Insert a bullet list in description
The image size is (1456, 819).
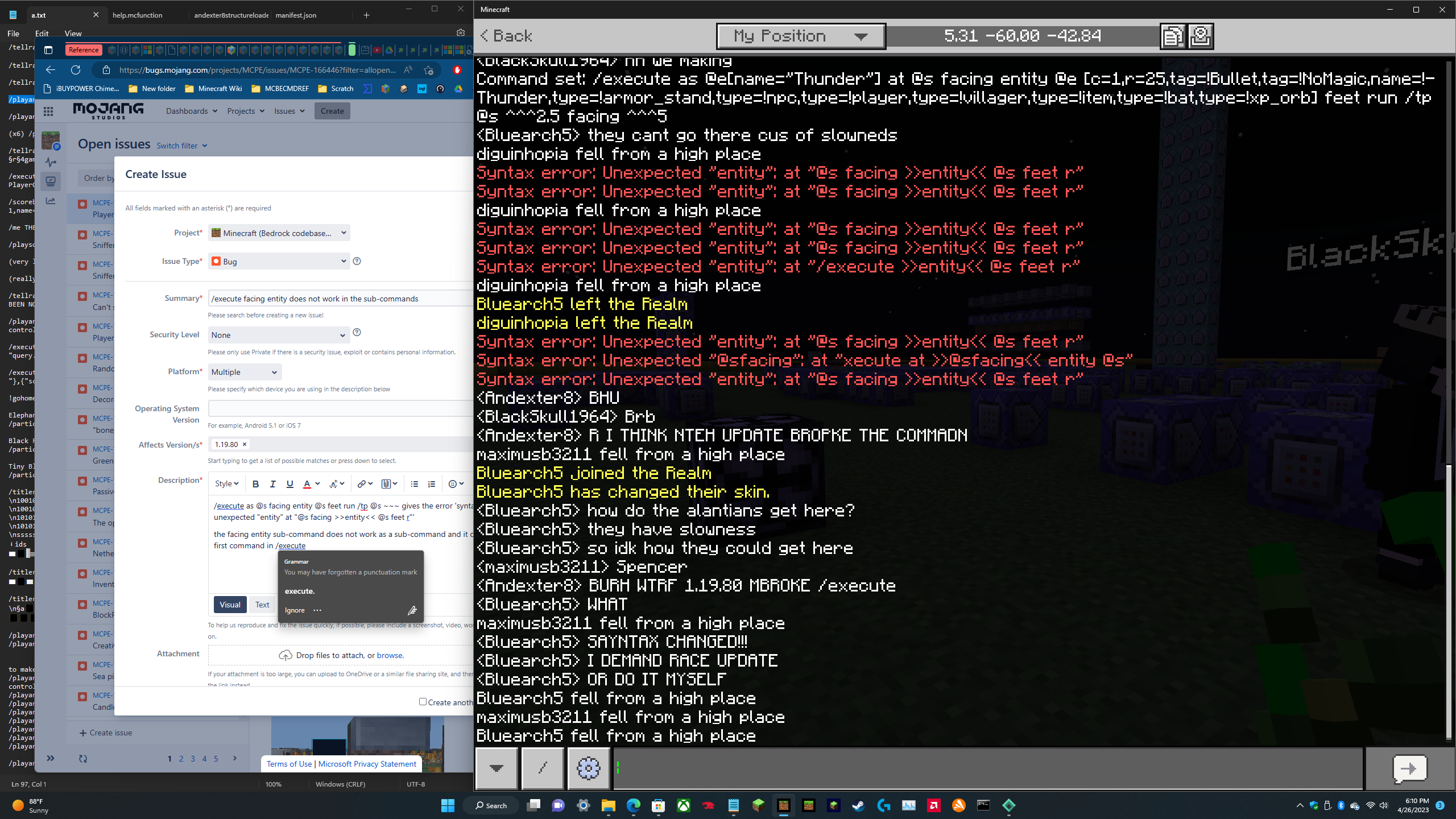click(x=414, y=484)
